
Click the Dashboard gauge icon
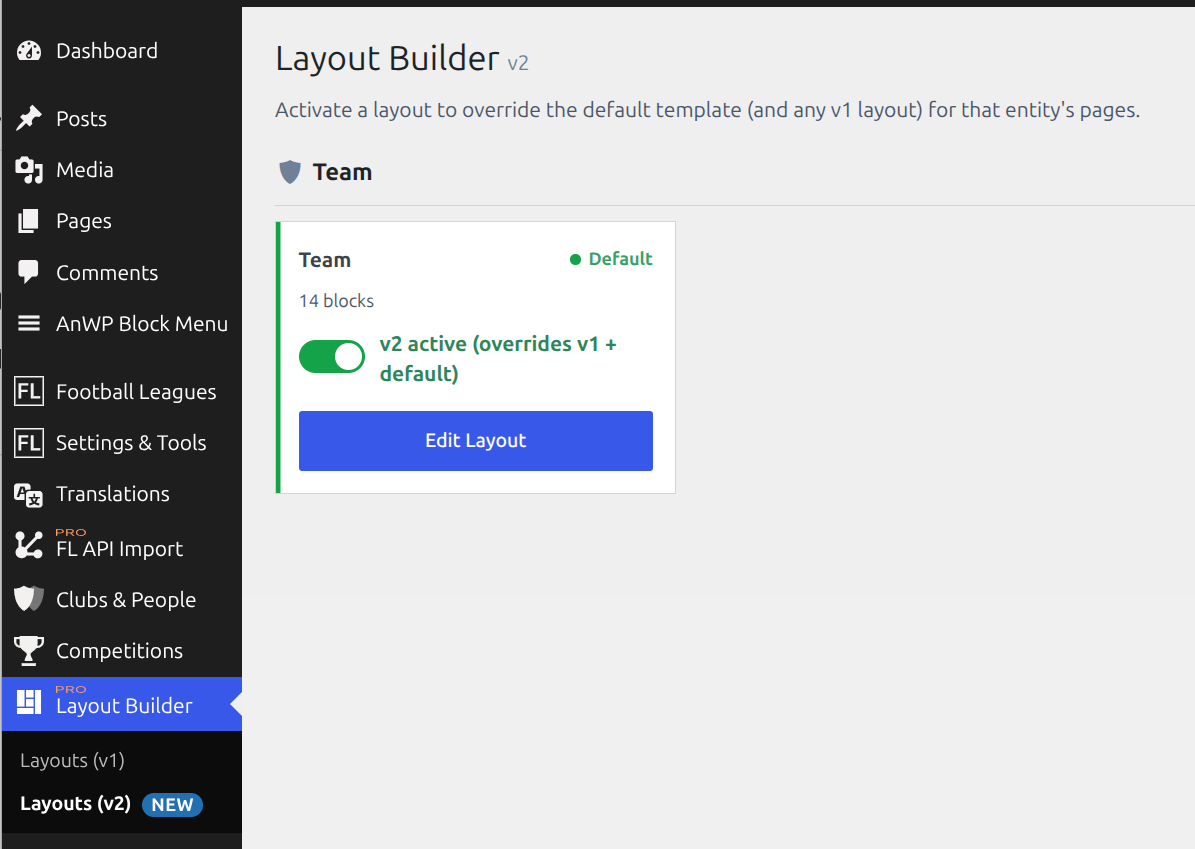point(29,51)
